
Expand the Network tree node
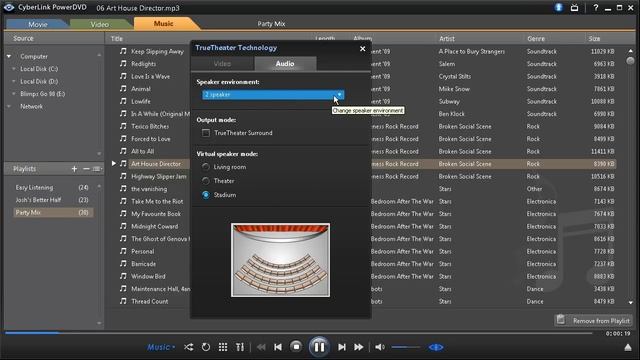(9, 107)
